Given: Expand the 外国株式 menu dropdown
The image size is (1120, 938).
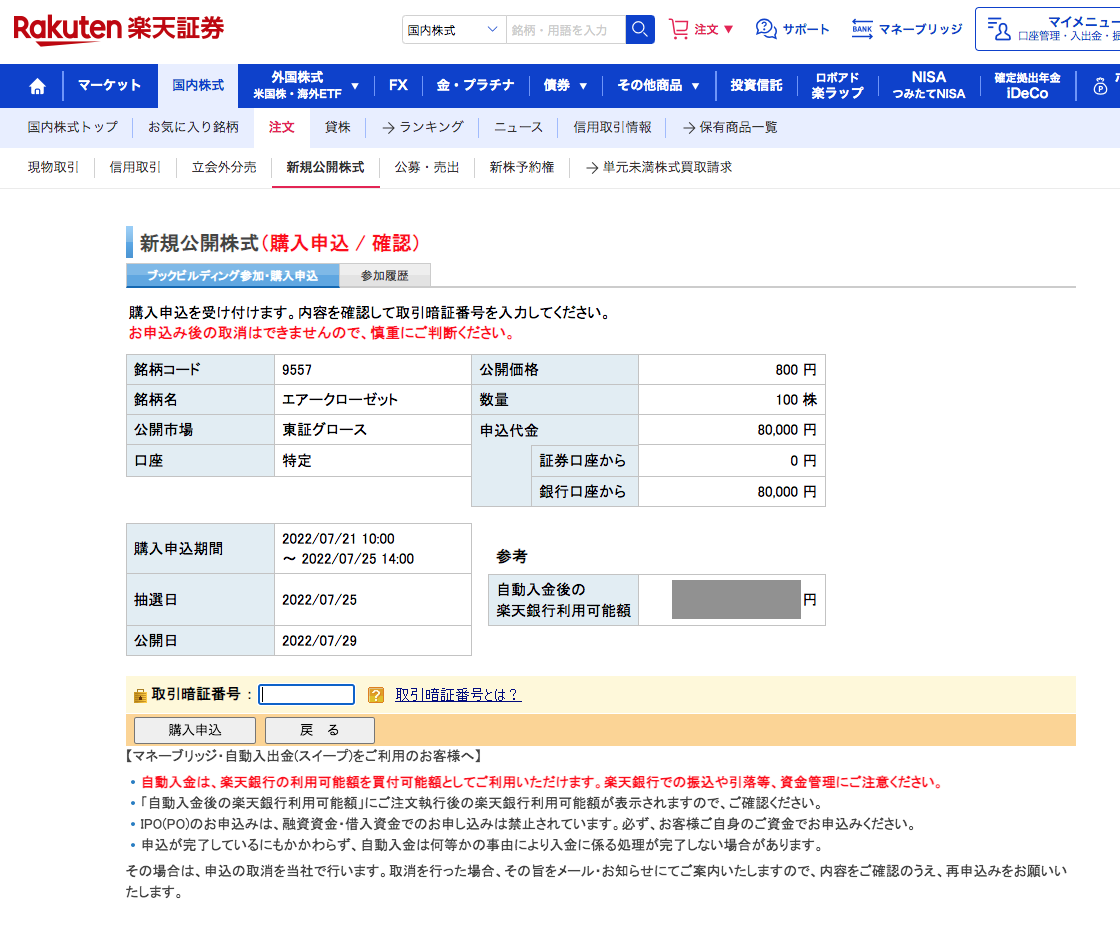Looking at the screenshot, I should click(x=354, y=86).
